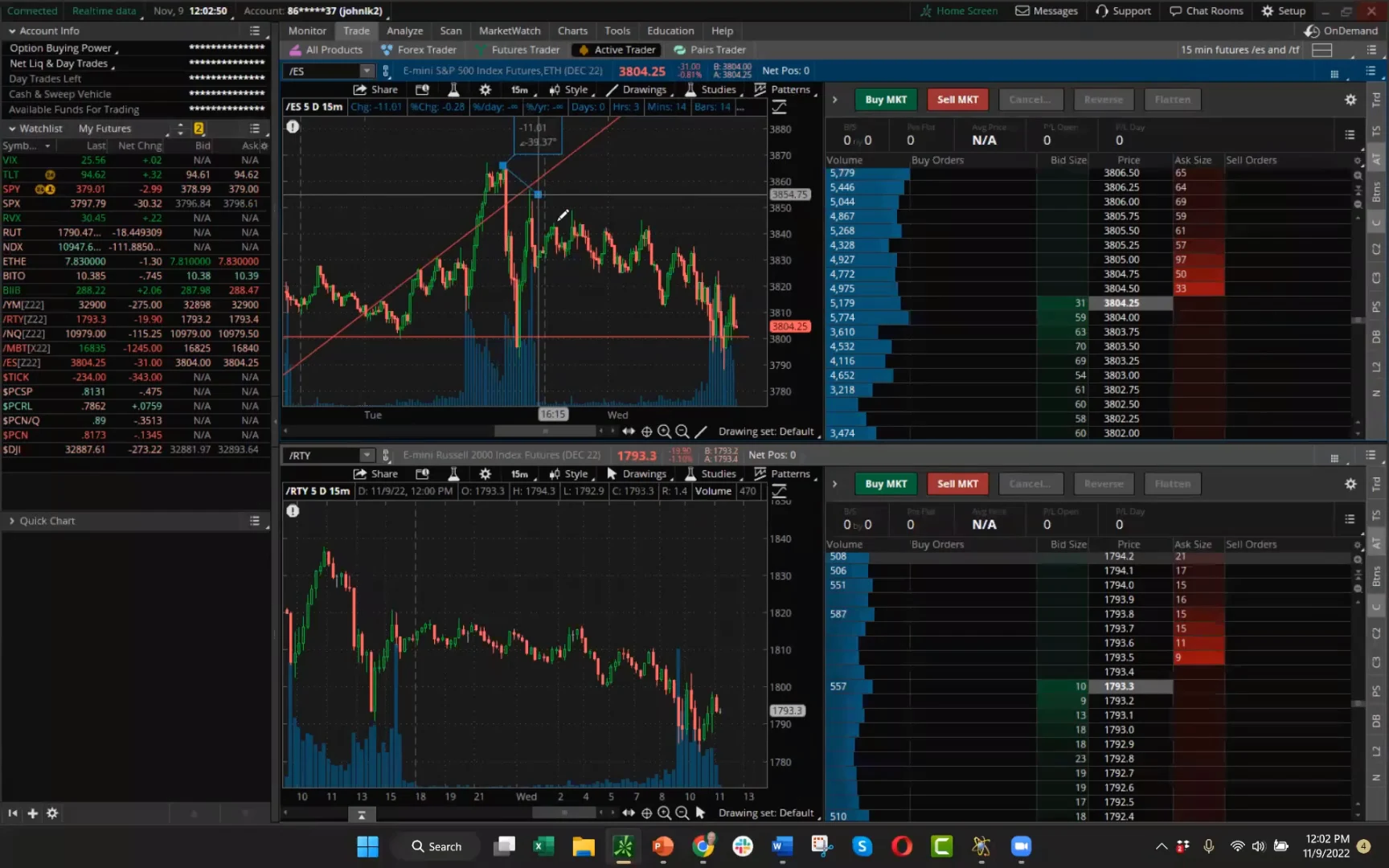Open the Scan tab
The image size is (1389, 868).
[x=451, y=31]
